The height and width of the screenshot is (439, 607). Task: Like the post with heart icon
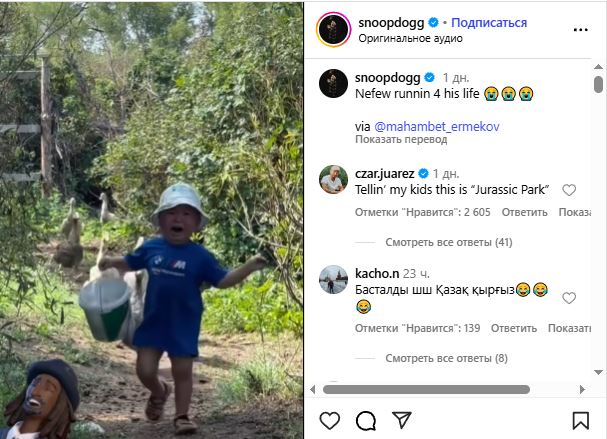pyautogui.click(x=330, y=420)
